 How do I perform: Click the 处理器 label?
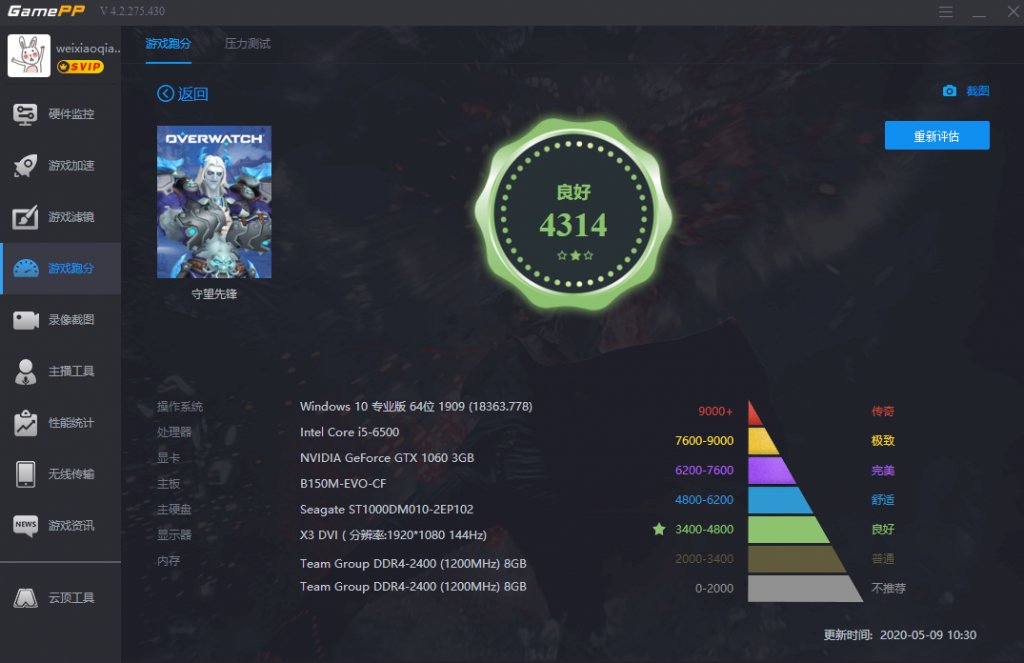174,432
